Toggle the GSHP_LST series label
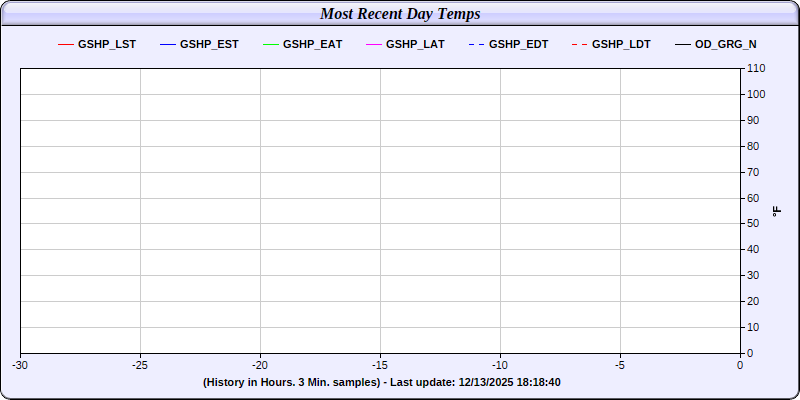Screen dimensions: 800x400 (107, 45)
